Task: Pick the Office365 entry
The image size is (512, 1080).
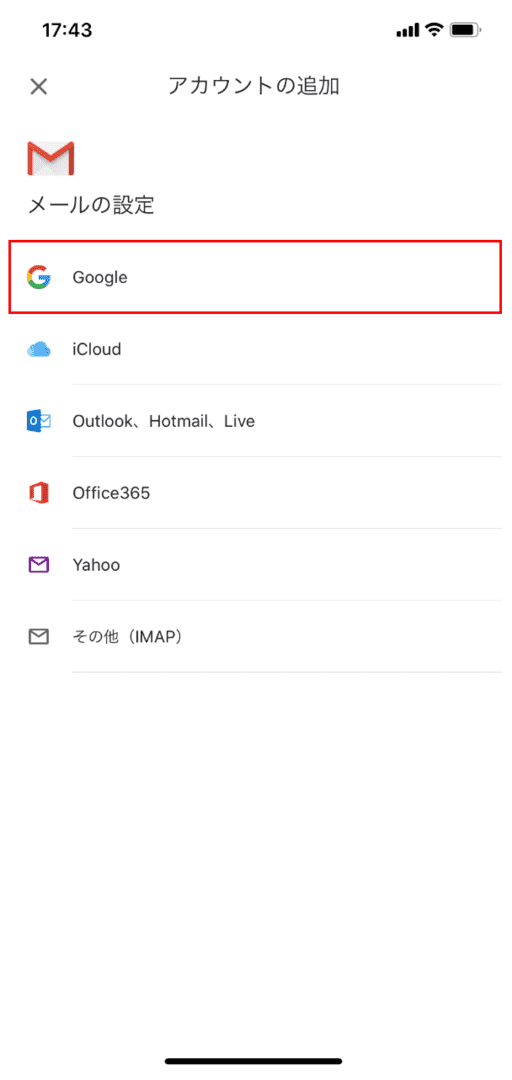Action: 255,493
